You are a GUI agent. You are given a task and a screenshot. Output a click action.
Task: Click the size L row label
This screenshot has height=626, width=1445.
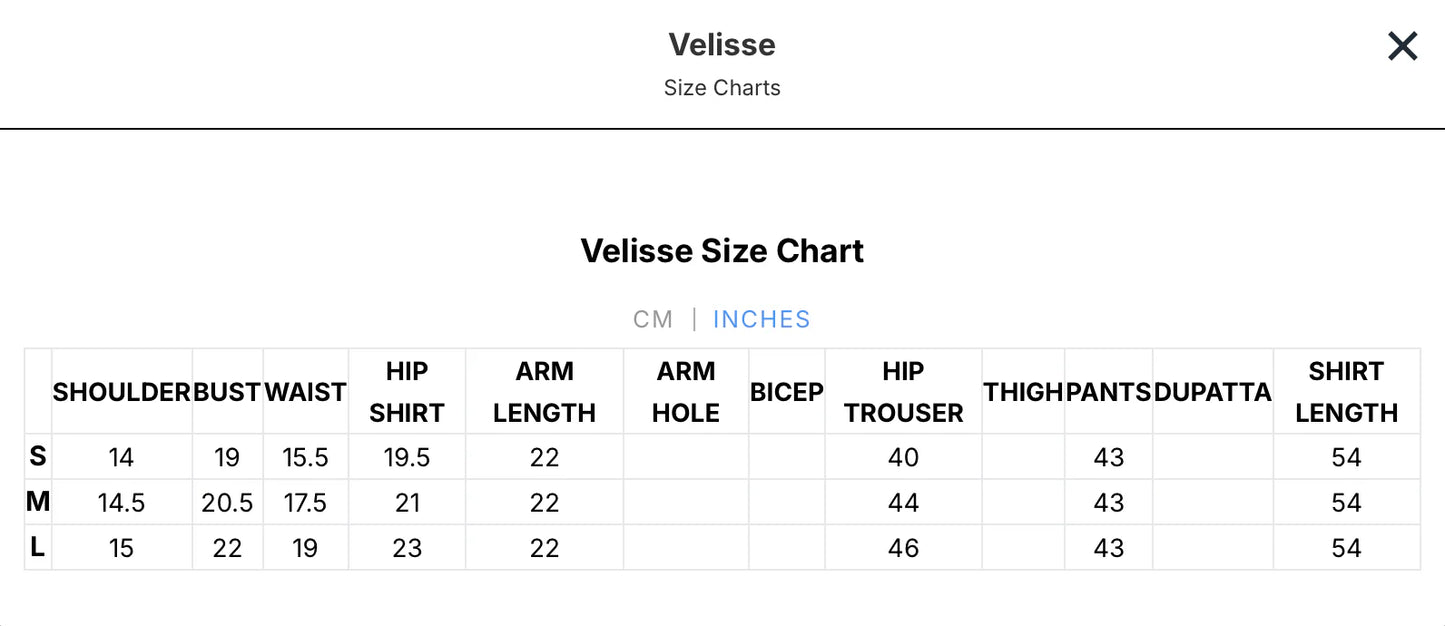pyautogui.click(x=37, y=548)
